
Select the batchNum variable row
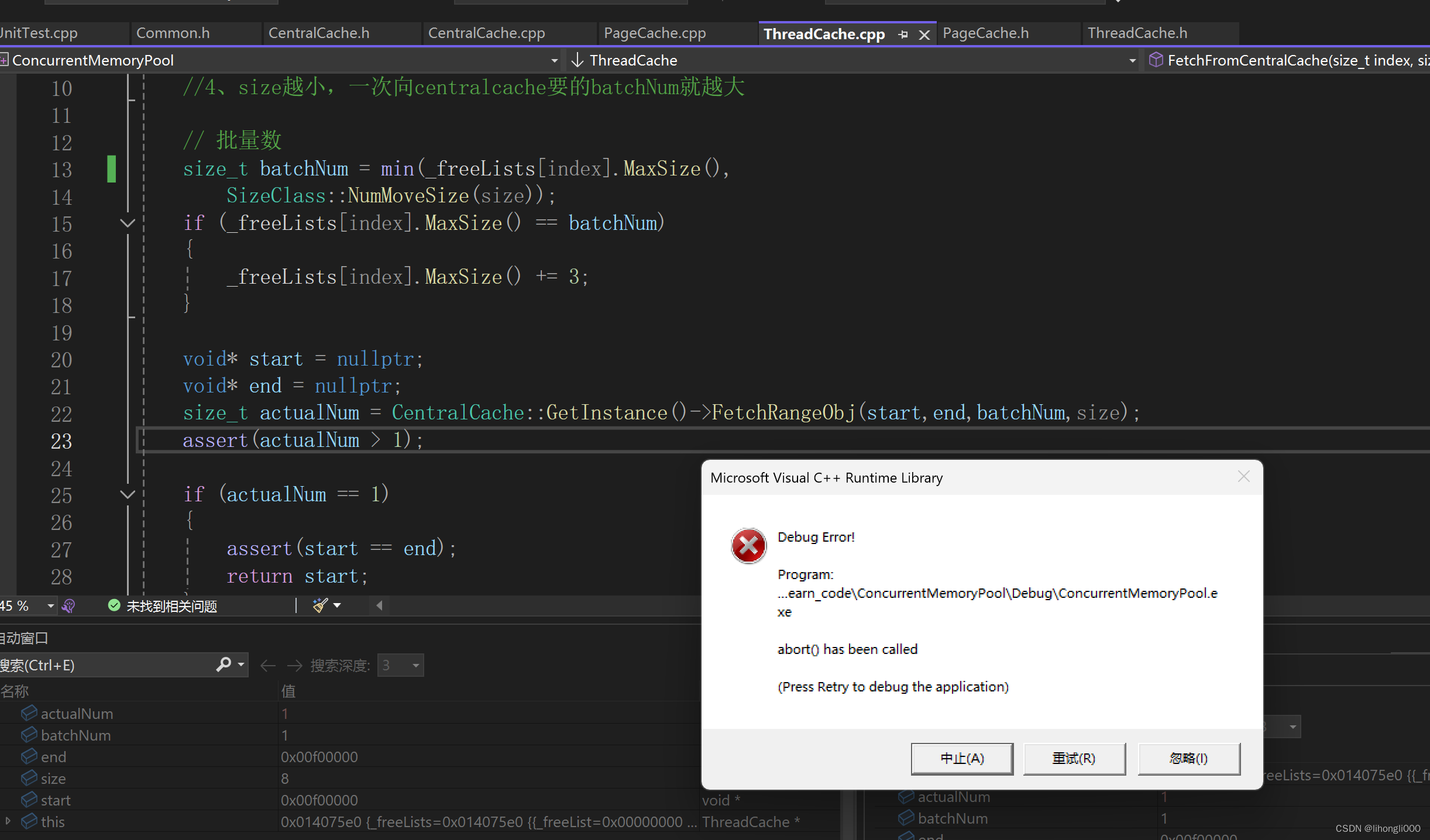point(350,735)
